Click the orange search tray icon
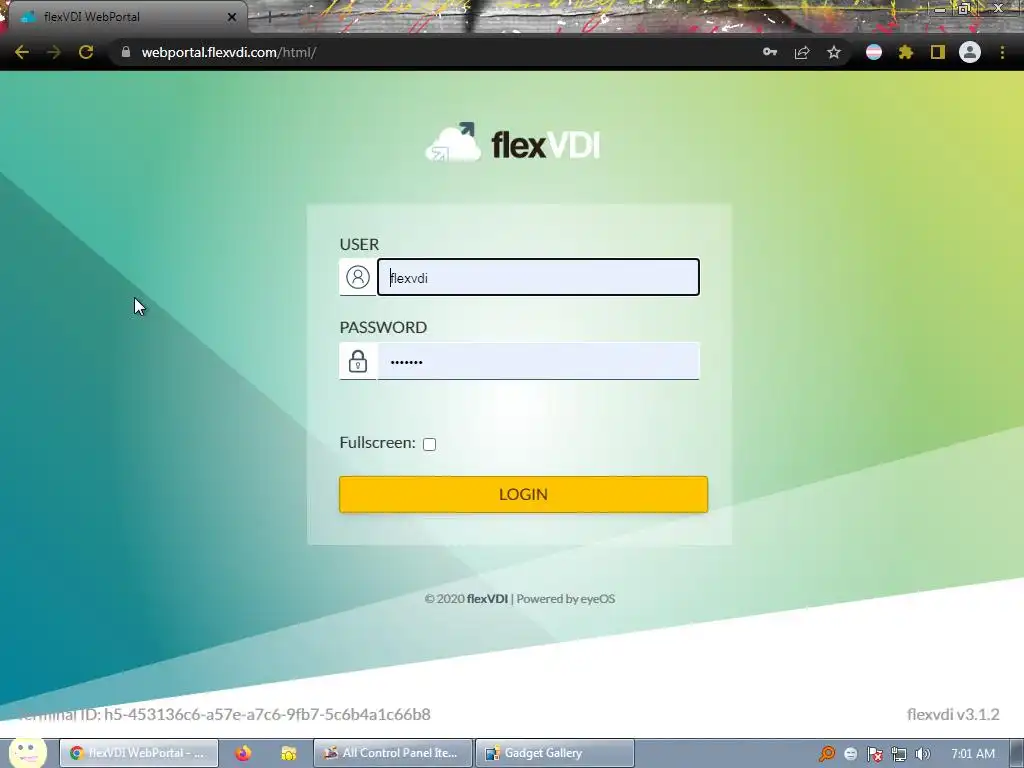This screenshot has width=1024, height=768. [827, 754]
